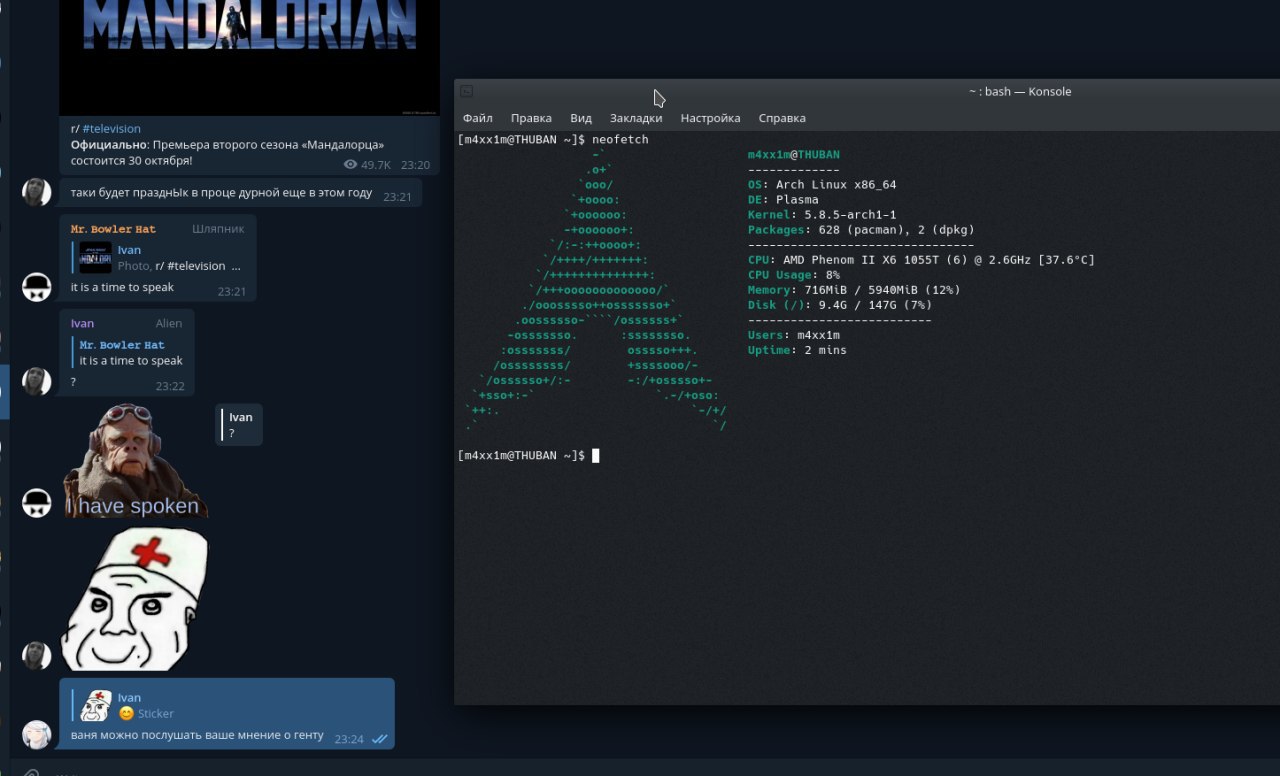
Task: Click the 'Alien' admin label
Action: point(169,324)
